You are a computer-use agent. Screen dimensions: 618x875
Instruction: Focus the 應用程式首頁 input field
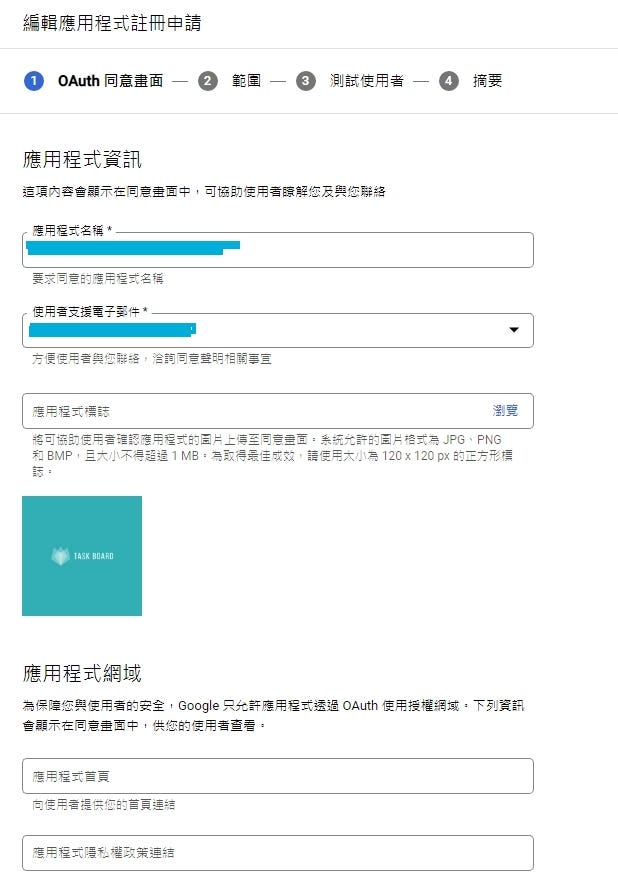point(277,776)
